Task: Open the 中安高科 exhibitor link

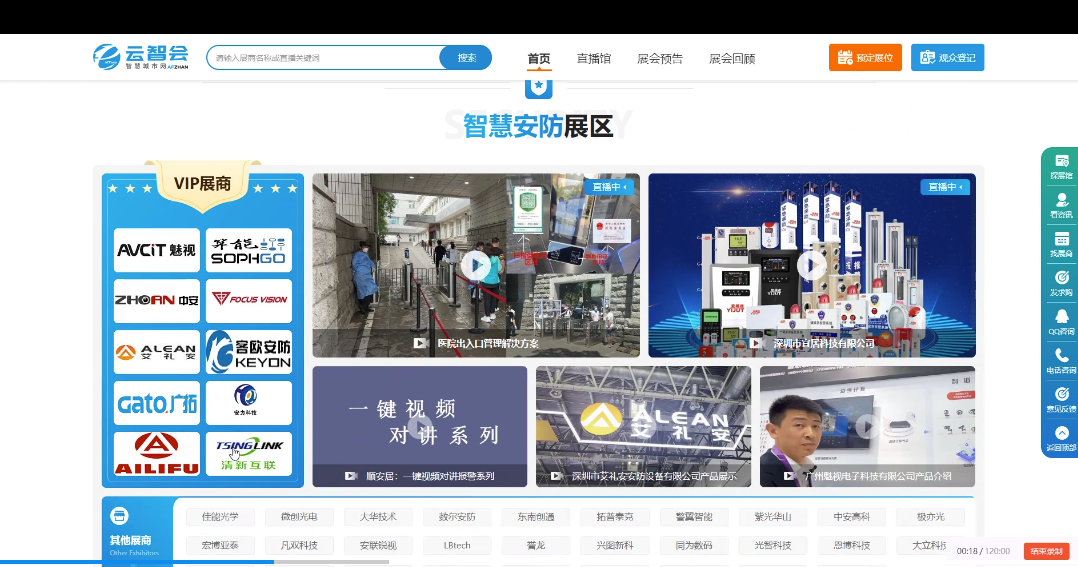Action: [x=851, y=517]
